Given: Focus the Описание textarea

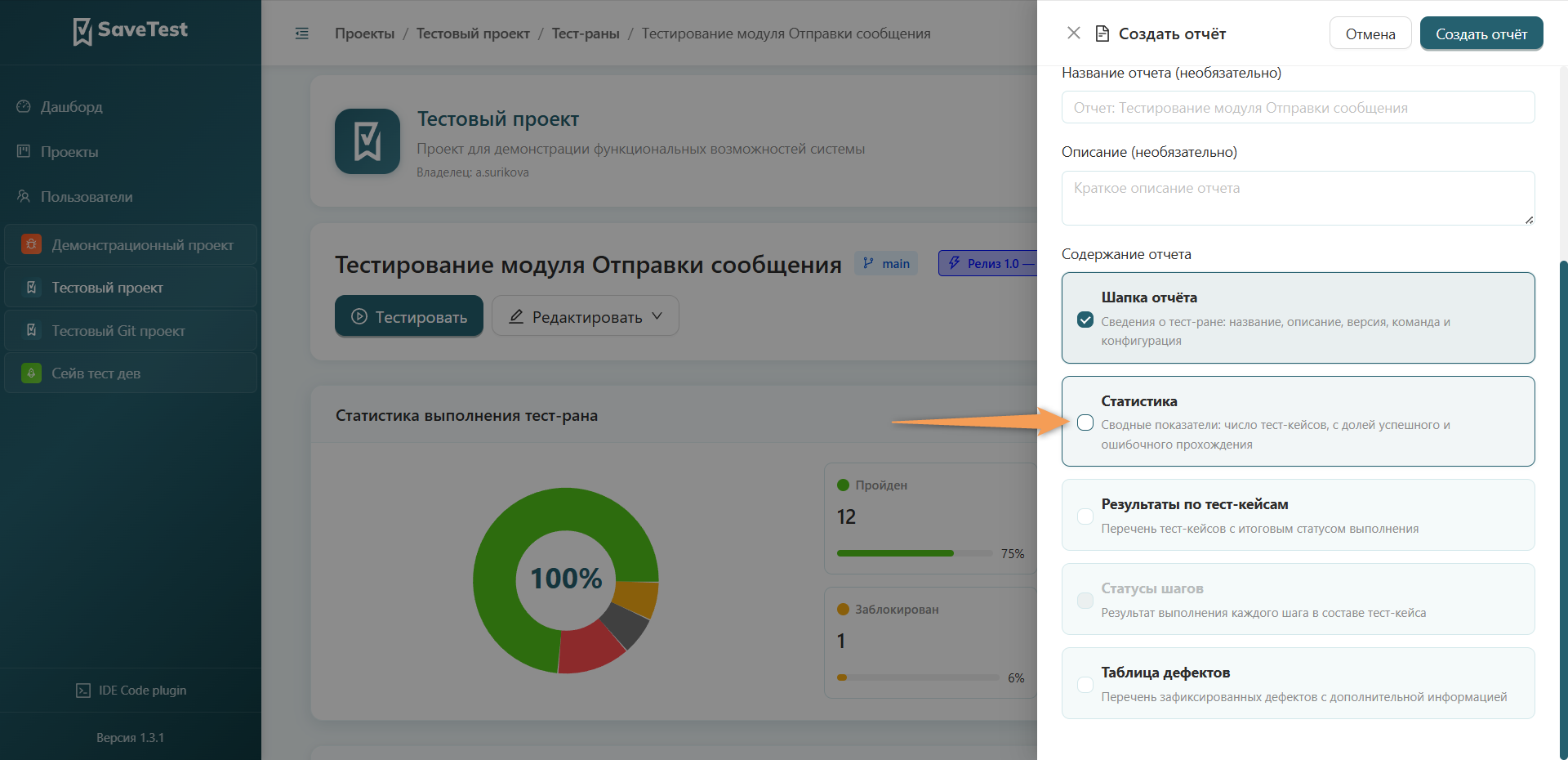Looking at the screenshot, I should (x=1298, y=198).
